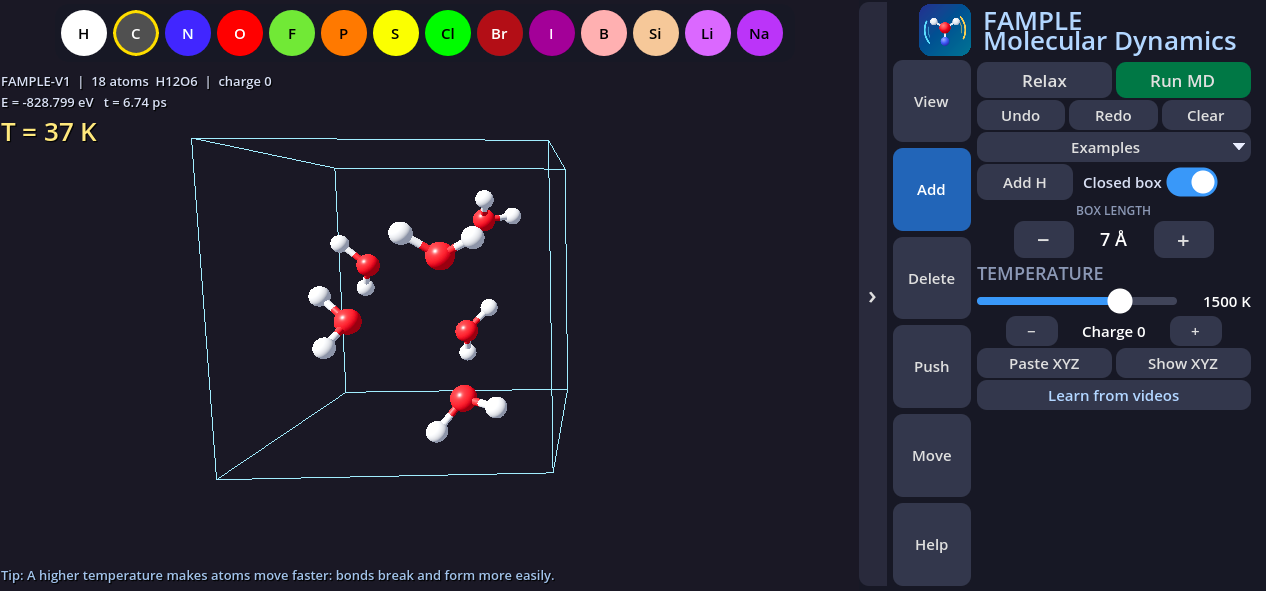Screen dimensions: 1266x591
Task: Click the '1500 K' temperature value
Action: point(1227,302)
